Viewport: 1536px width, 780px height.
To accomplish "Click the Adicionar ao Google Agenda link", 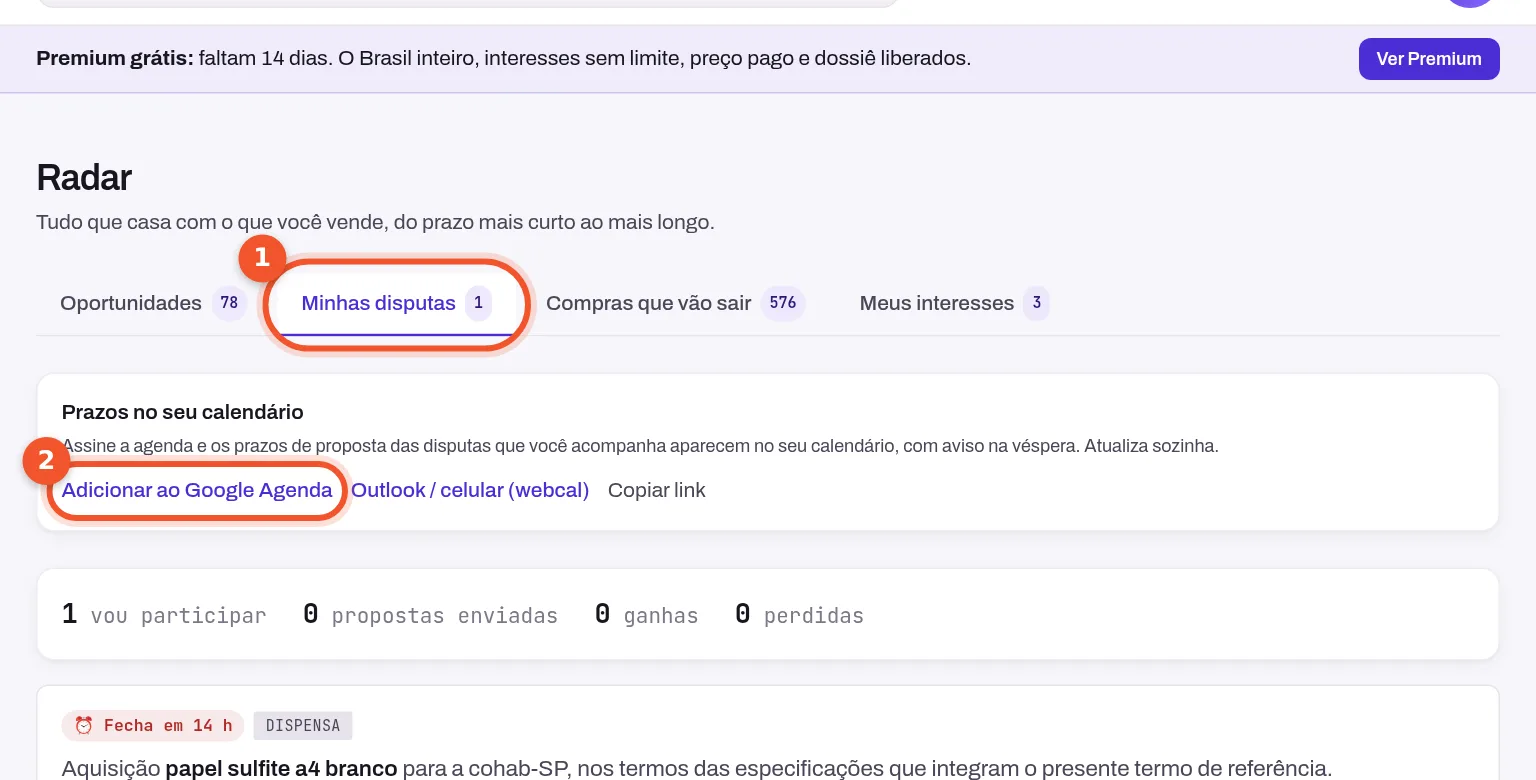I will coord(197,490).
